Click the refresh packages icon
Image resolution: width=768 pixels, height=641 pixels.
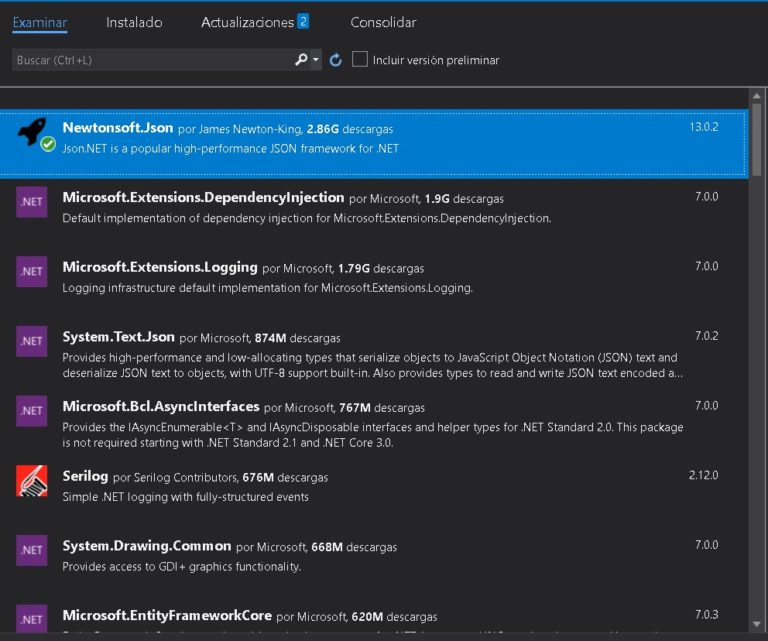click(336, 60)
